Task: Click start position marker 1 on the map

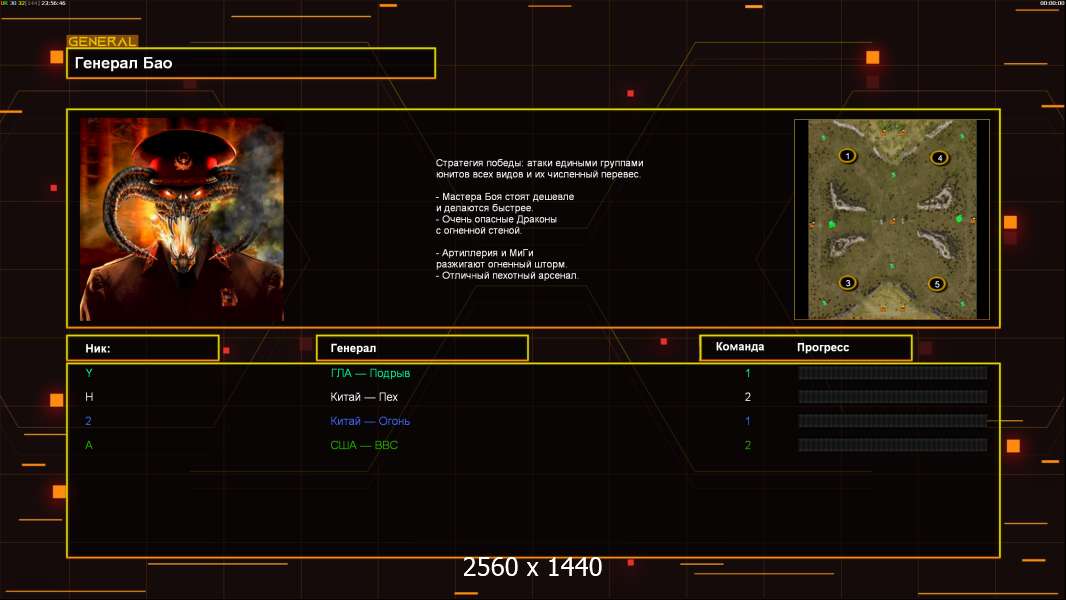Action: pyautogui.click(x=848, y=156)
